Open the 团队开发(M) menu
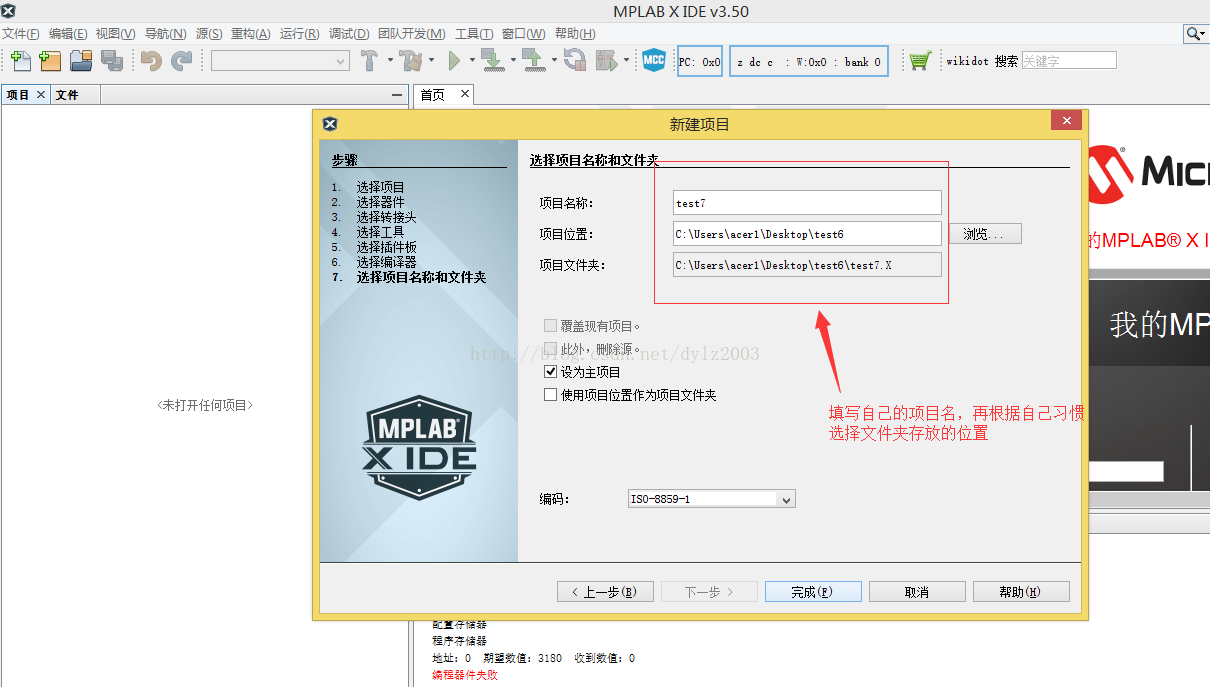1210x687 pixels. pyautogui.click(x=411, y=34)
